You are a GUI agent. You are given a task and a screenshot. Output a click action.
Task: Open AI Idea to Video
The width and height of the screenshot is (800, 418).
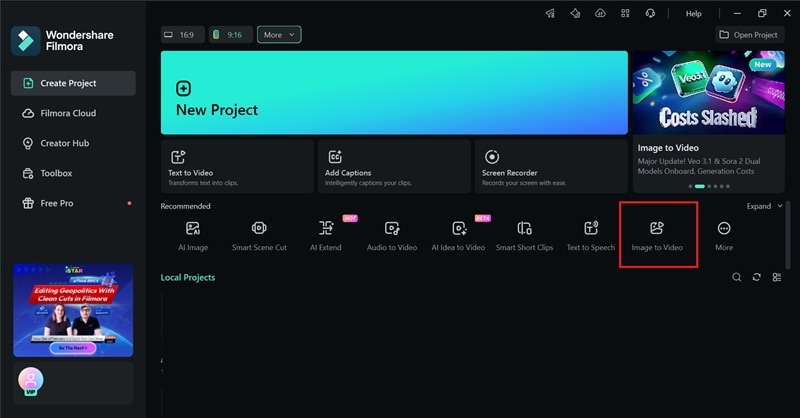[x=458, y=236]
